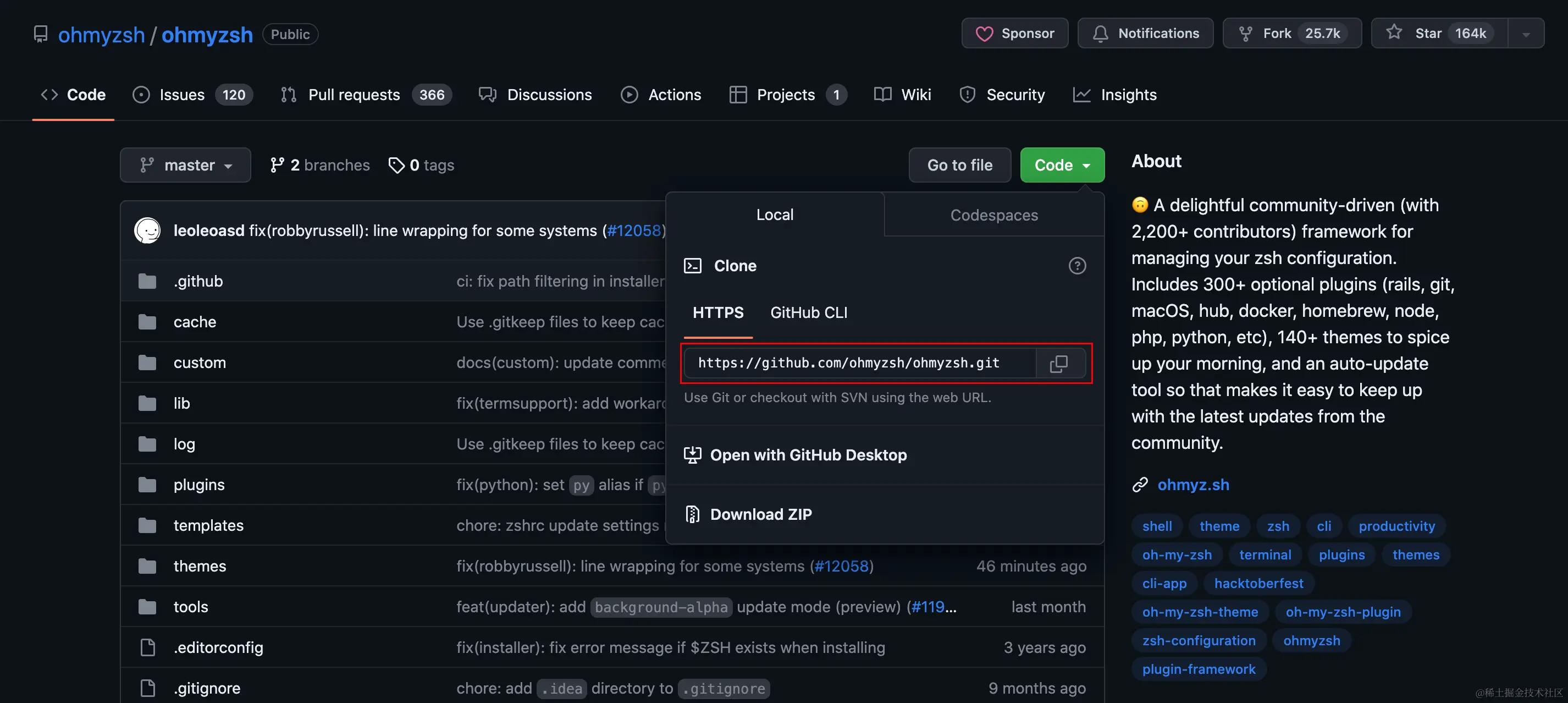Open the Pull requests tab
1568x703 pixels.
(354, 95)
